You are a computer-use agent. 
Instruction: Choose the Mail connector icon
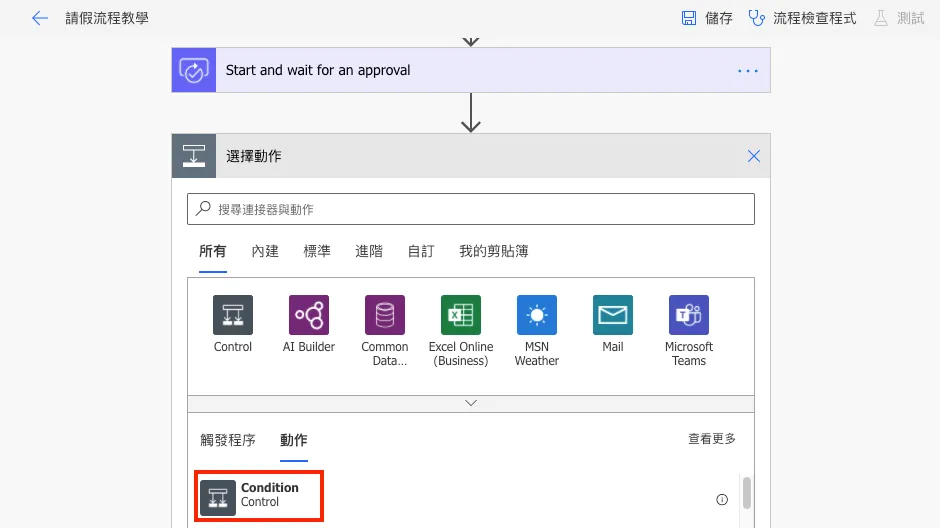pyautogui.click(x=613, y=315)
